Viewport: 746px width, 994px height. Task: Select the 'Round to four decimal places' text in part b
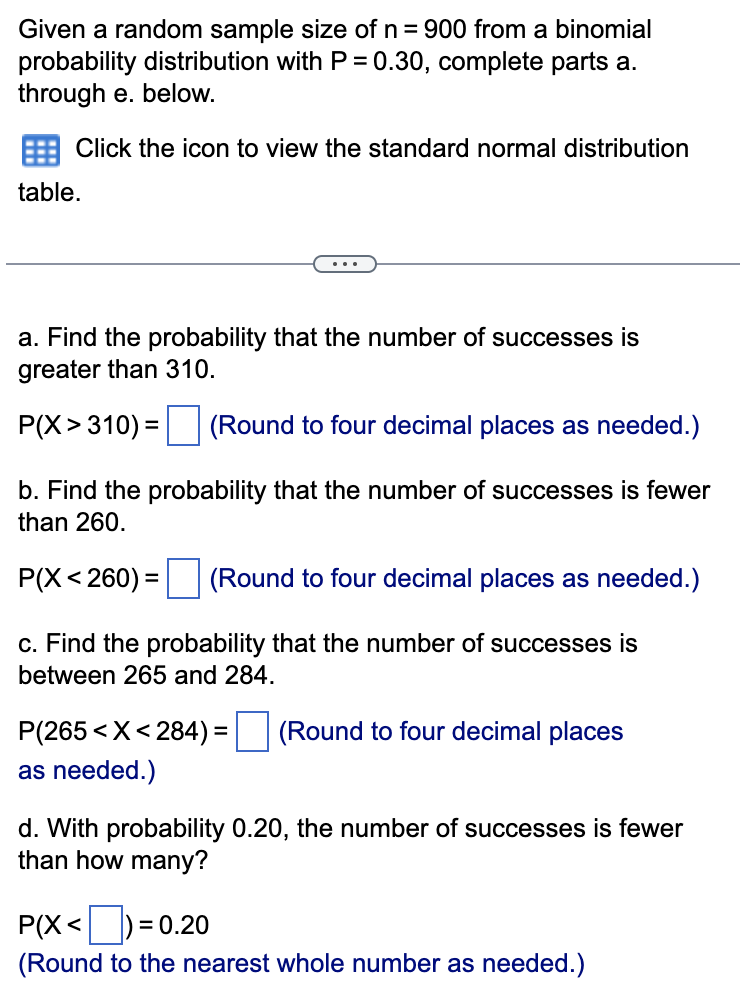point(453,578)
